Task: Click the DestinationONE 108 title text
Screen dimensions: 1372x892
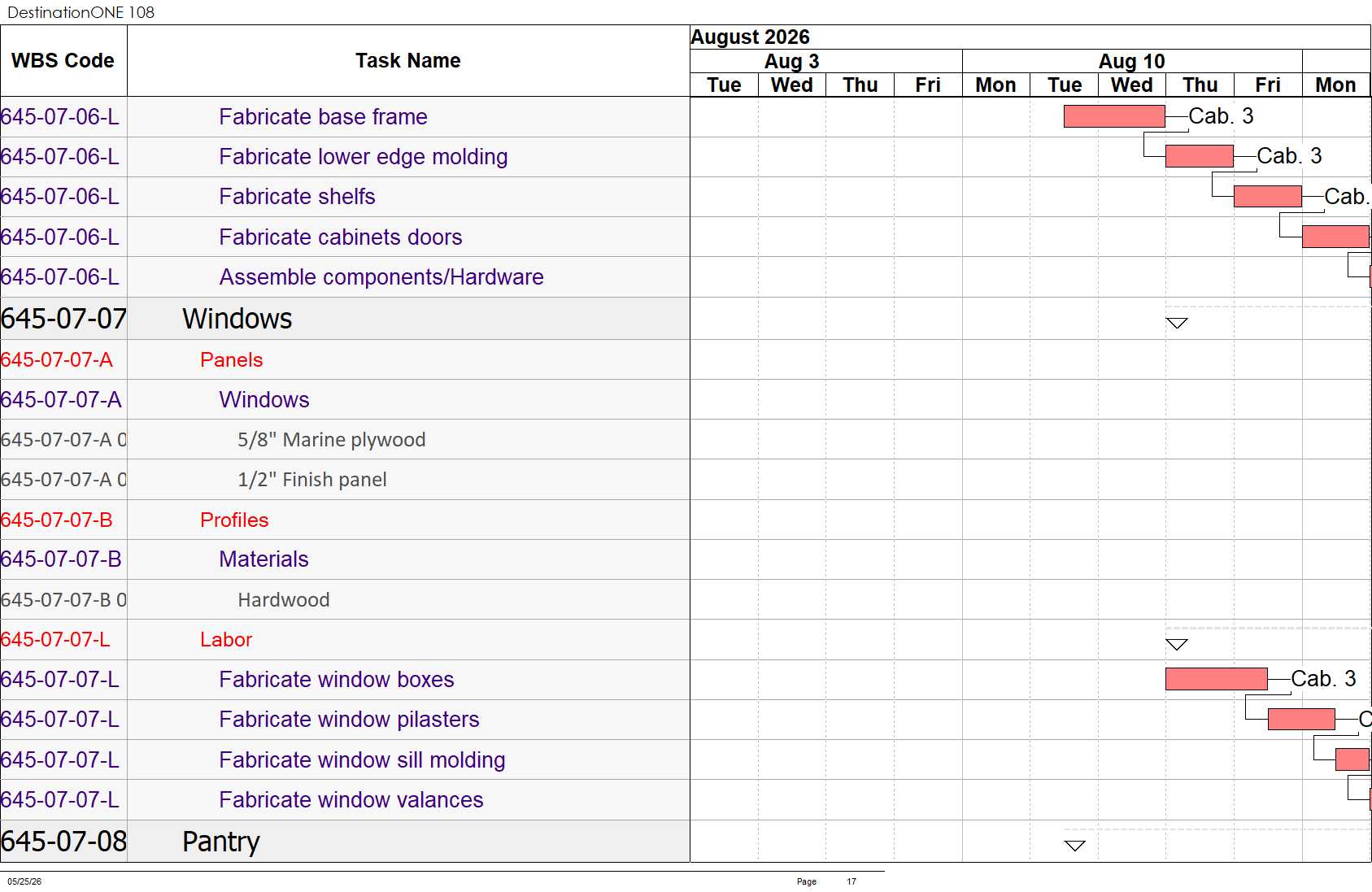Action: [81, 12]
